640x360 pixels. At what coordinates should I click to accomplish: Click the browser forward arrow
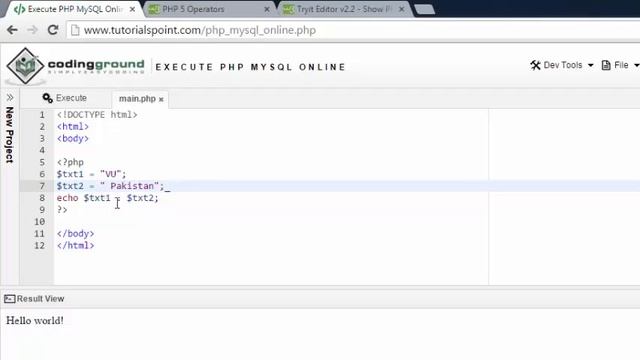tap(32, 30)
